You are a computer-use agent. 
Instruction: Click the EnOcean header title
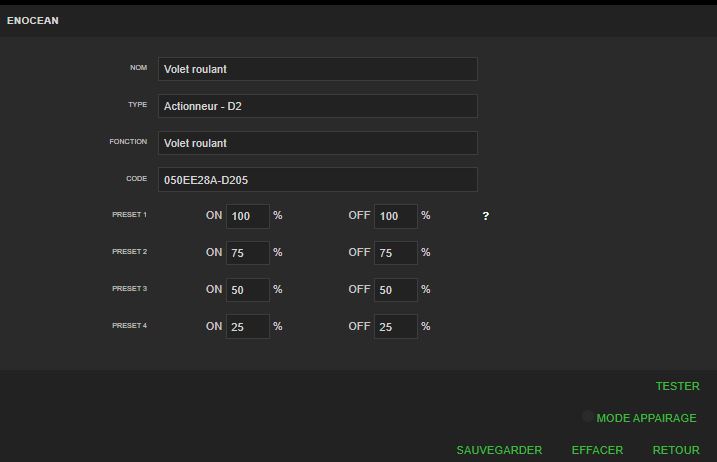tap(33, 20)
